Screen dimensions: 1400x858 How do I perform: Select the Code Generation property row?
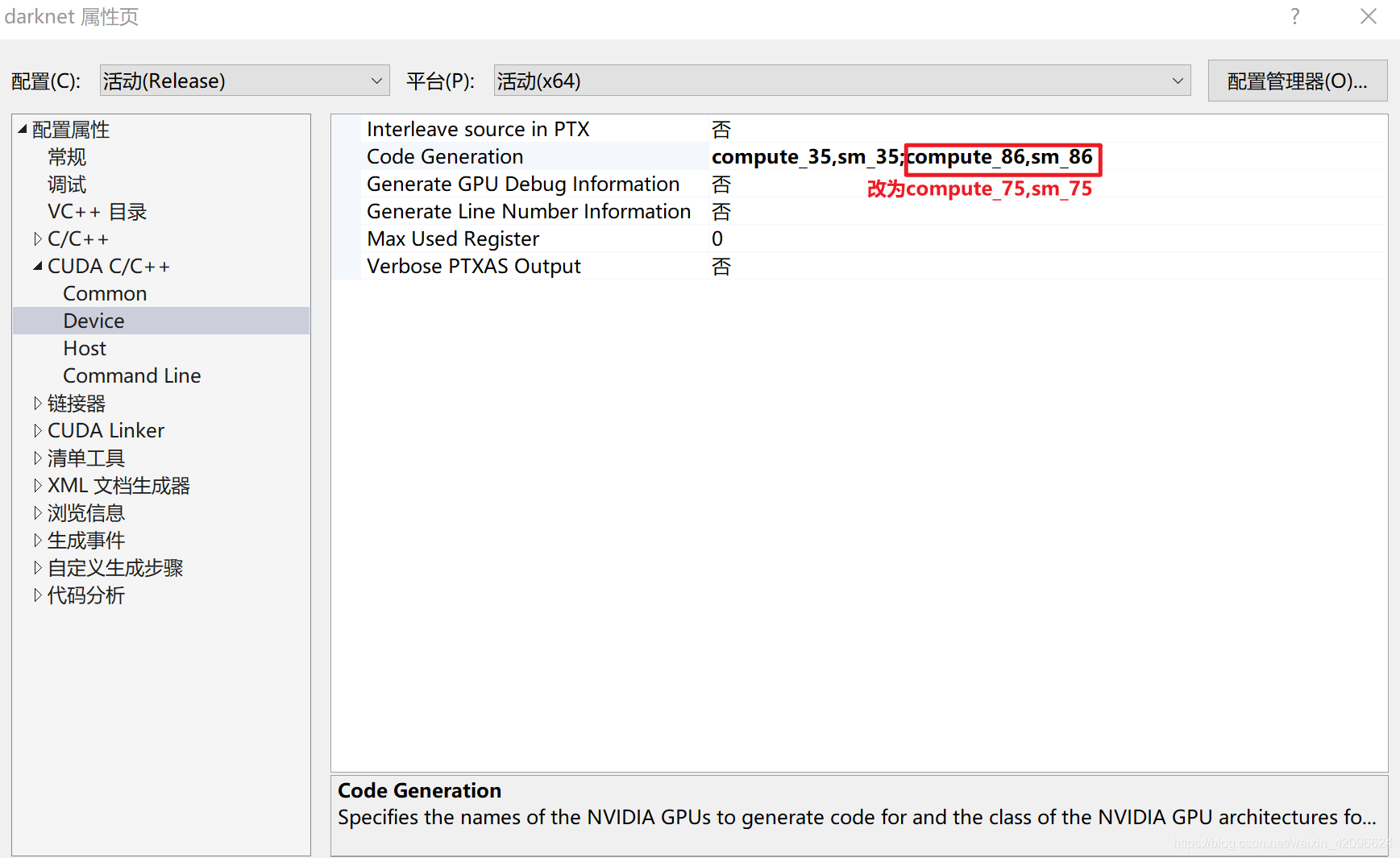445,156
